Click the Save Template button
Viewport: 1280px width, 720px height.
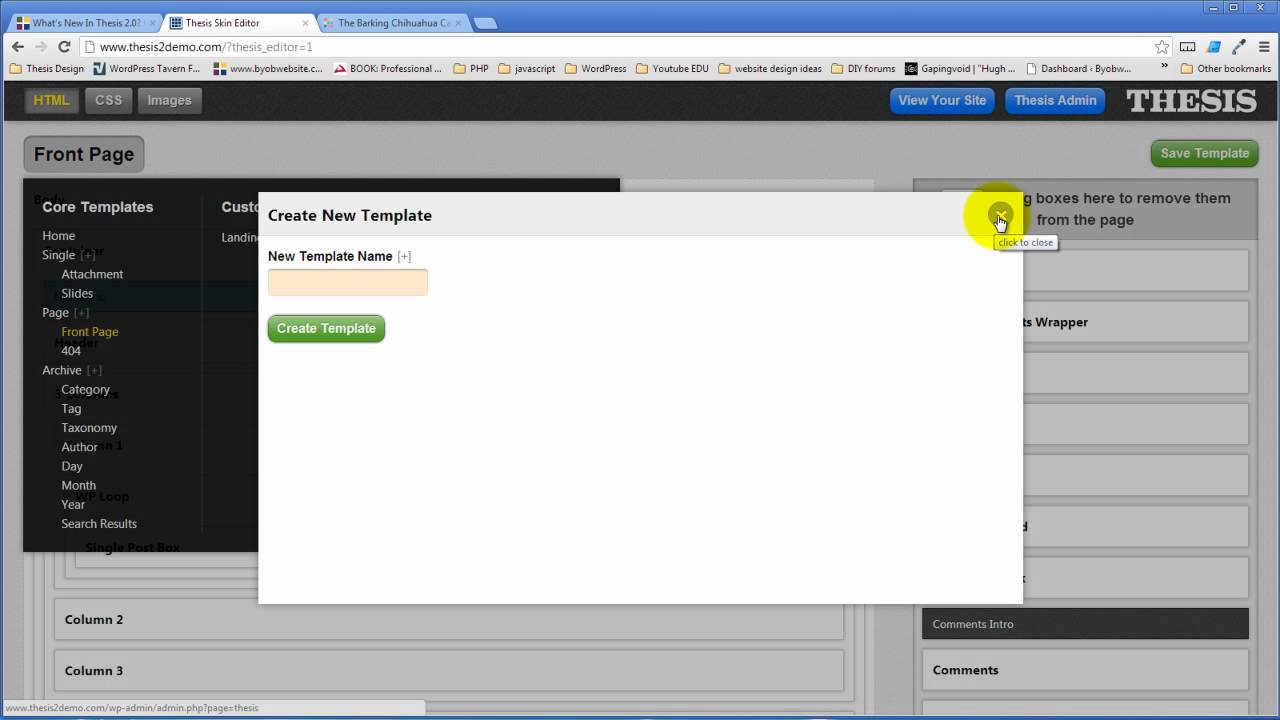(x=1204, y=153)
